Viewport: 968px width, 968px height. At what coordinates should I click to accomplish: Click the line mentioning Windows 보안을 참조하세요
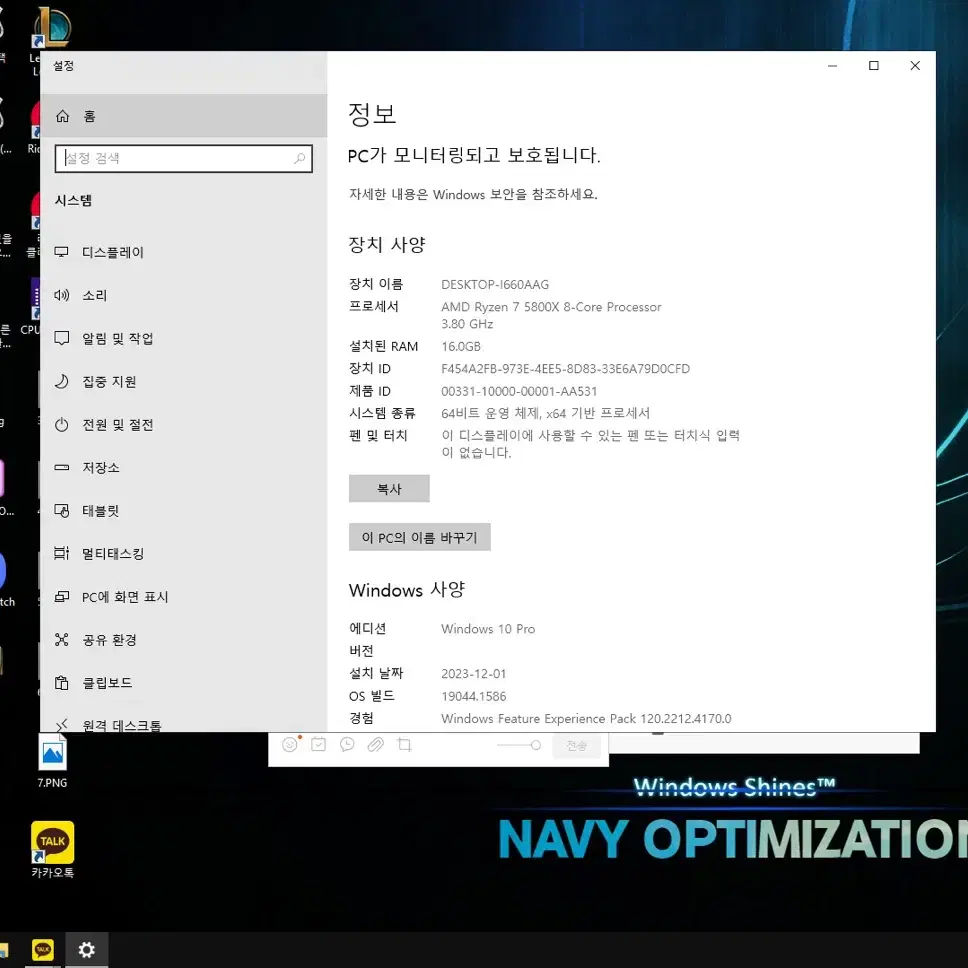pyautogui.click(x=474, y=194)
